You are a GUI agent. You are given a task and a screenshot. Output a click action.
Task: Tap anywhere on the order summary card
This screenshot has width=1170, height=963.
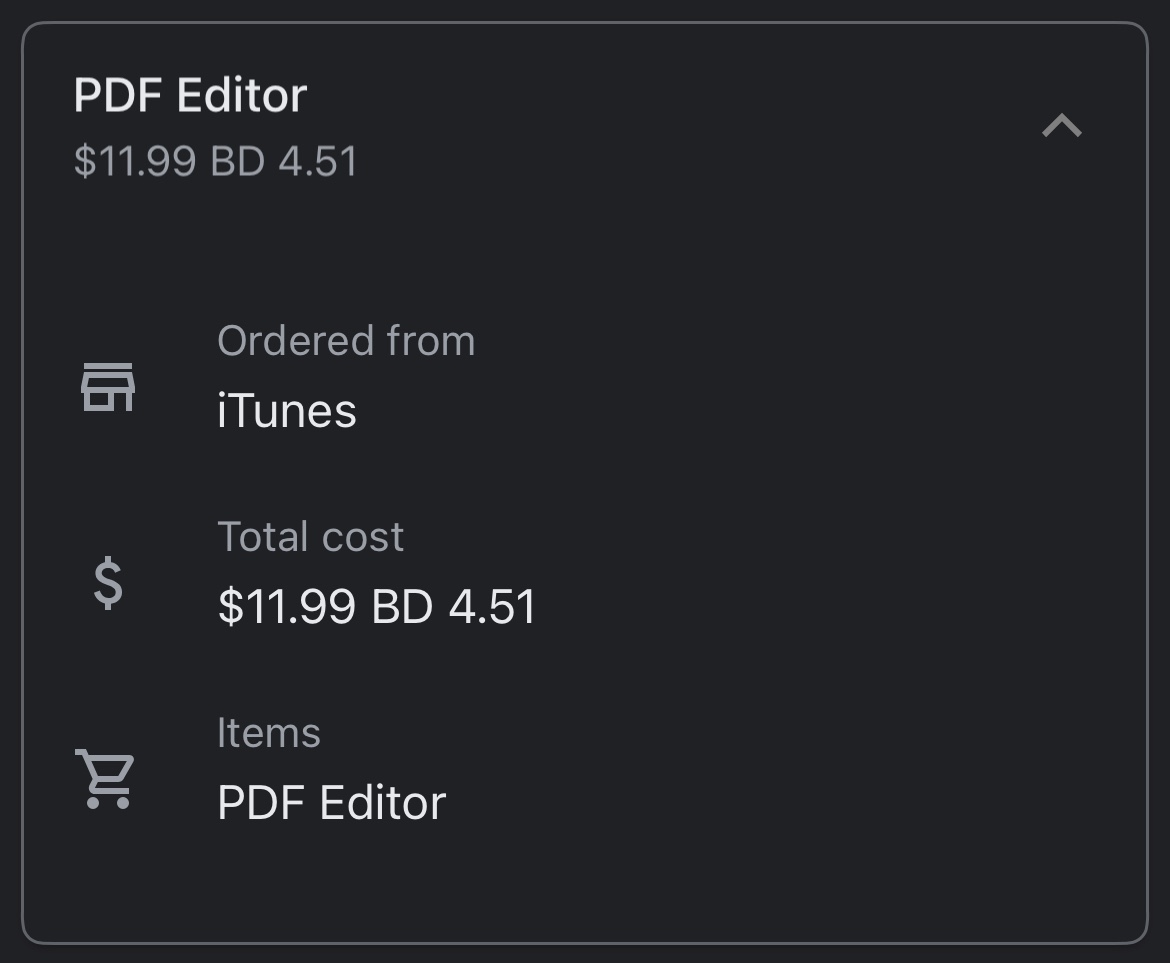(585, 480)
